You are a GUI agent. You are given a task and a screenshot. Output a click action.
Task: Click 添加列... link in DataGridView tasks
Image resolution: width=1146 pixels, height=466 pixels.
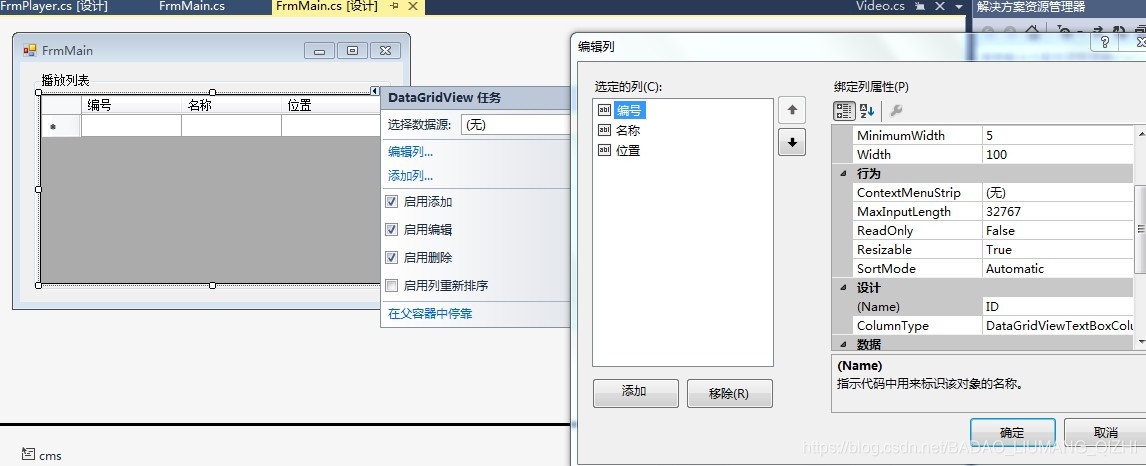tap(410, 175)
